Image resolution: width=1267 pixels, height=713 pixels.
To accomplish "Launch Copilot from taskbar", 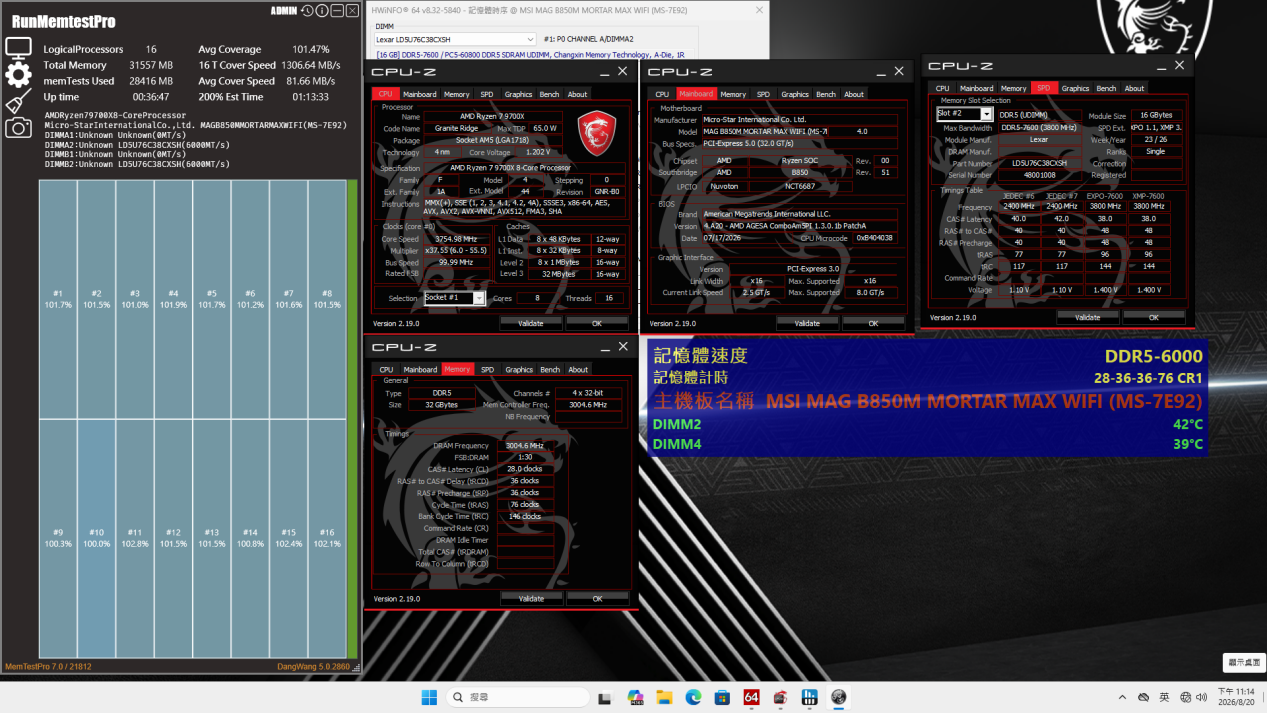I will coord(635,697).
